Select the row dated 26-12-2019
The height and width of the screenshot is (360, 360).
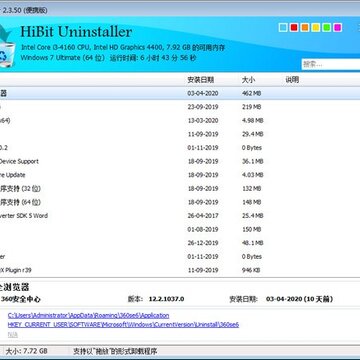(180, 243)
